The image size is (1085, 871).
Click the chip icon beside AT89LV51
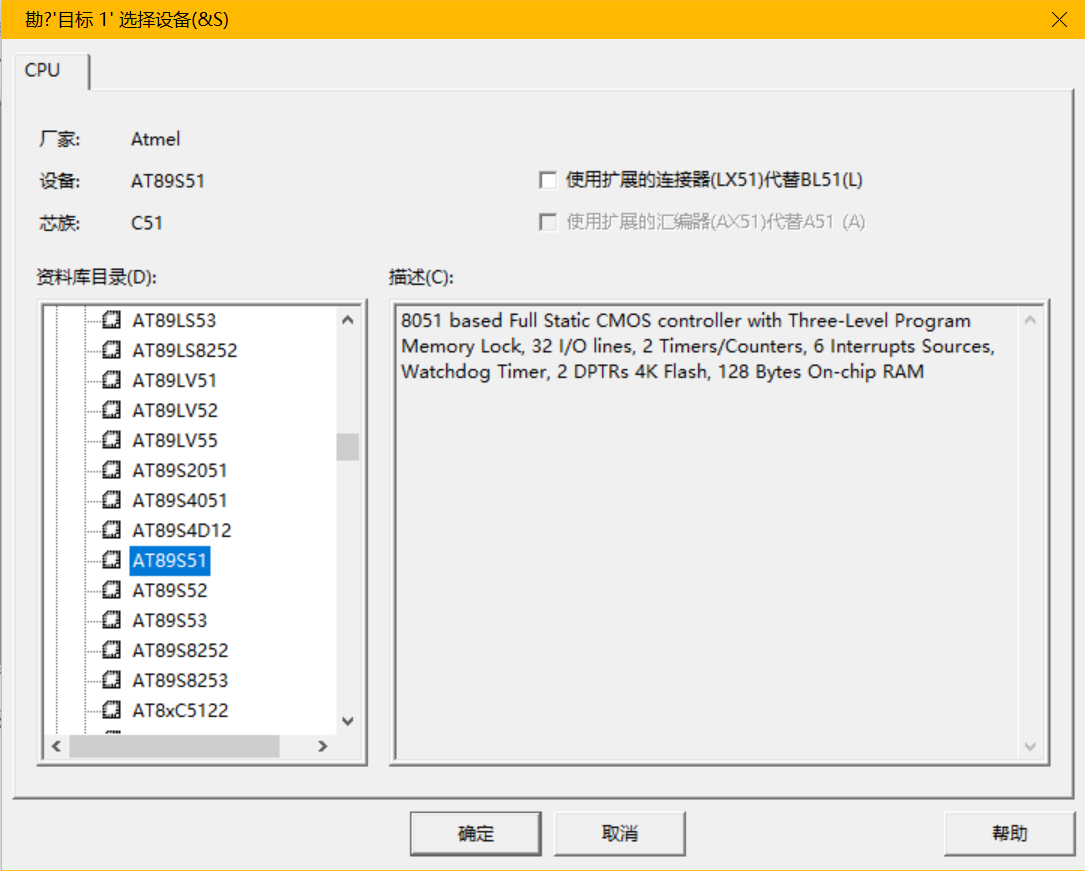[x=112, y=381]
